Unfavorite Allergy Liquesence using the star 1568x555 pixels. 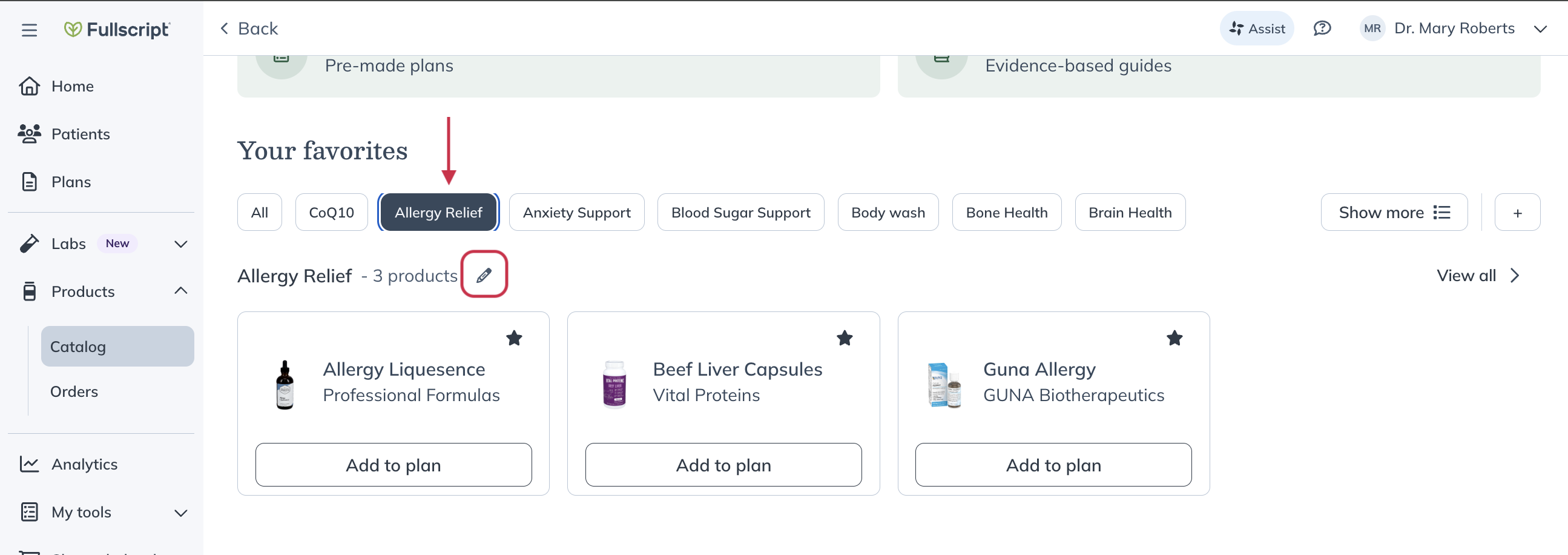point(514,337)
